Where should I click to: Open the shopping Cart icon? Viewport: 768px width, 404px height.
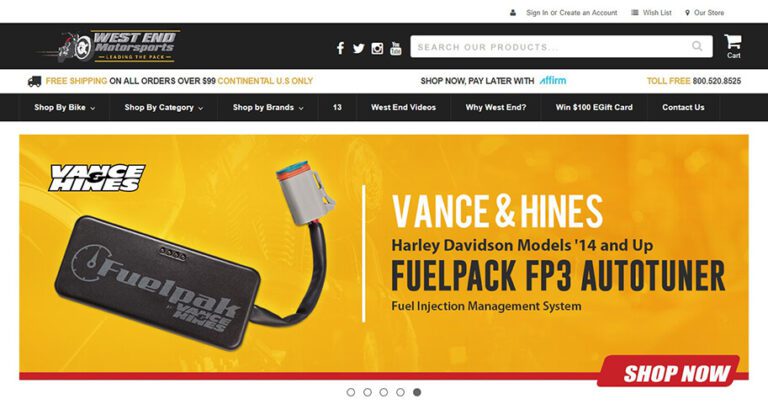tap(733, 46)
